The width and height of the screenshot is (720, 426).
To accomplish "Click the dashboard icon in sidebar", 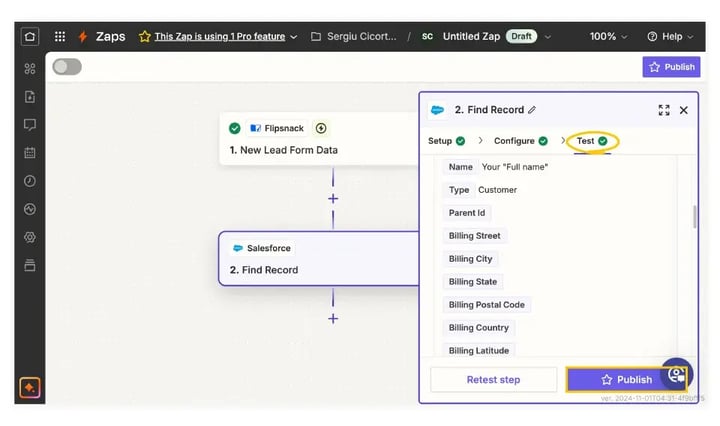I will (x=30, y=69).
